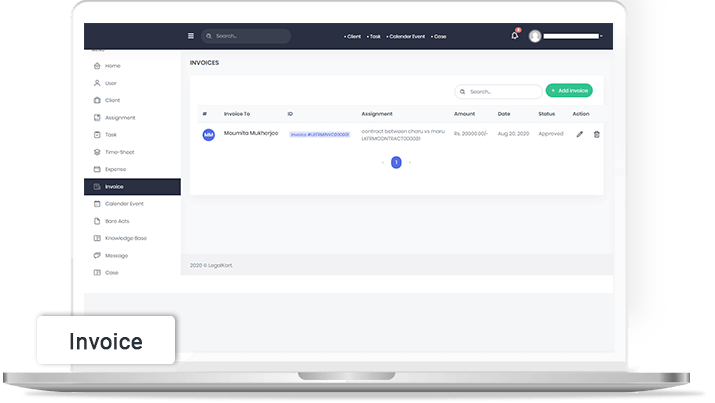
Task: Go to the previous page arrow
Action: [x=382, y=162]
